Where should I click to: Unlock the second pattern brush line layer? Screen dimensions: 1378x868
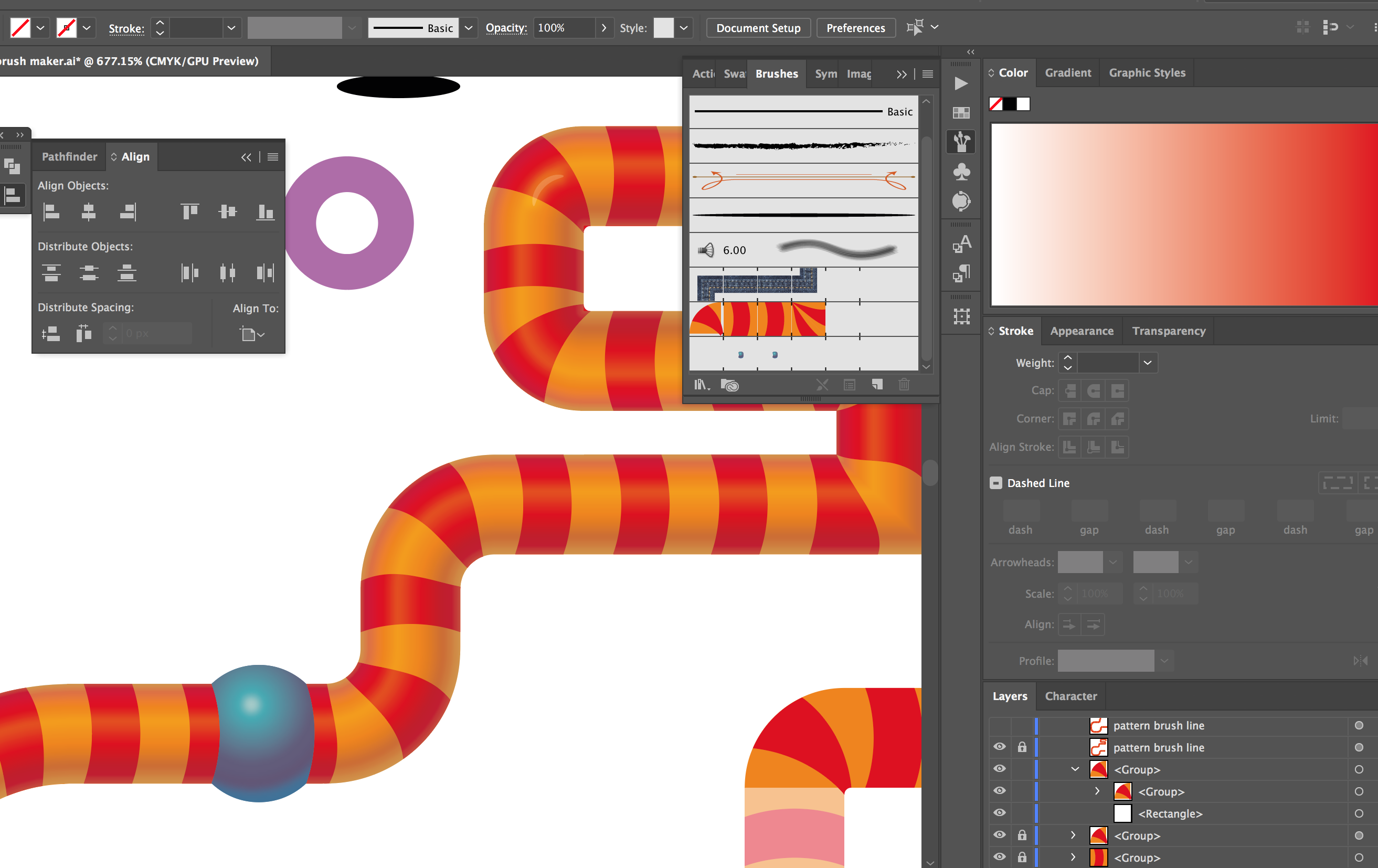tap(1022, 747)
